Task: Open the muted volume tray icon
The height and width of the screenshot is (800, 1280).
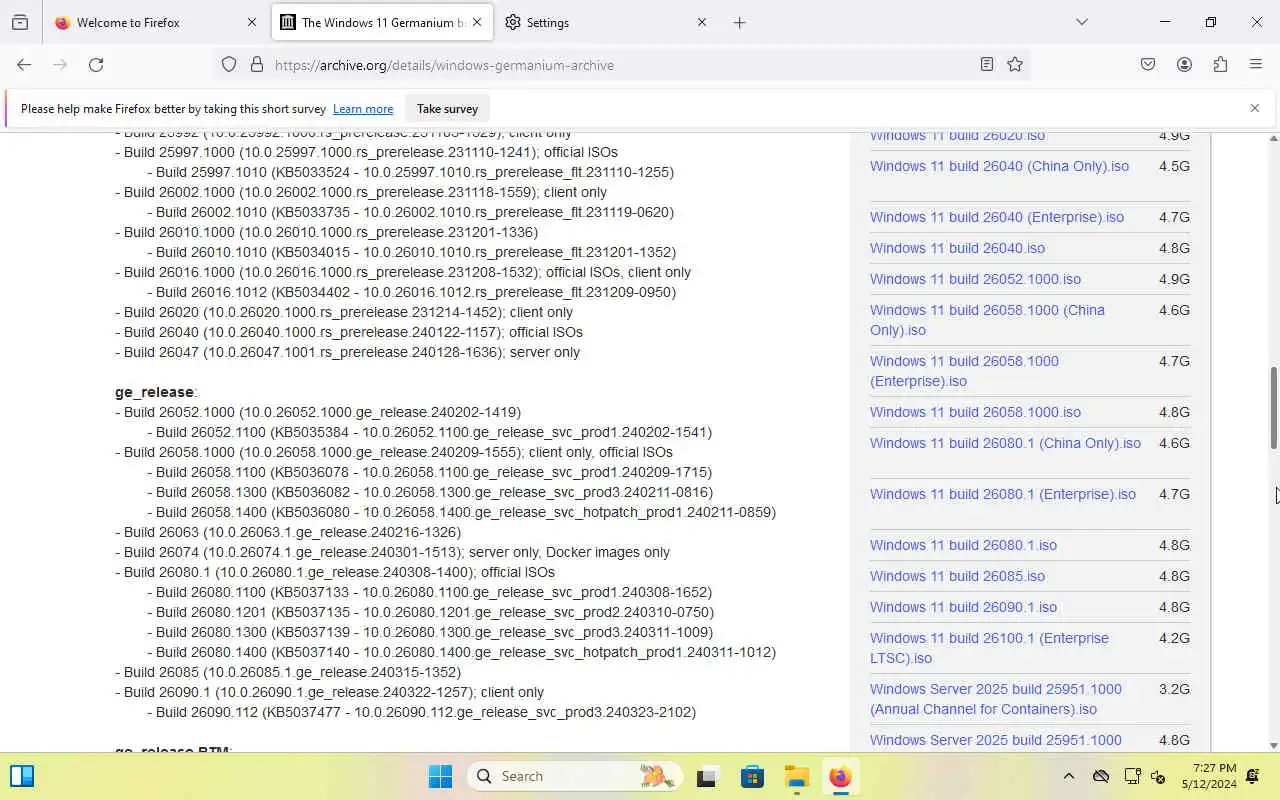Action: pyautogui.click(x=1158, y=776)
